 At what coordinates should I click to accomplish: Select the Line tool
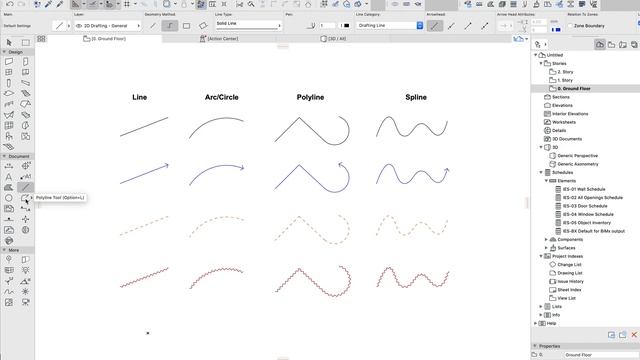26,187
